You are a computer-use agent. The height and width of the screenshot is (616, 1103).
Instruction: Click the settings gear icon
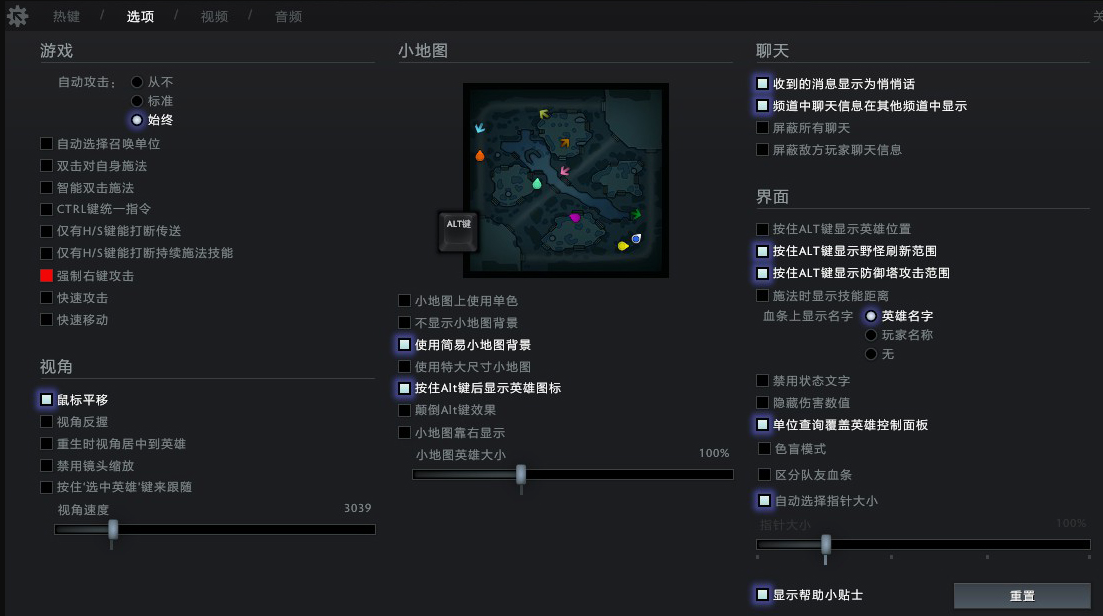(18, 16)
